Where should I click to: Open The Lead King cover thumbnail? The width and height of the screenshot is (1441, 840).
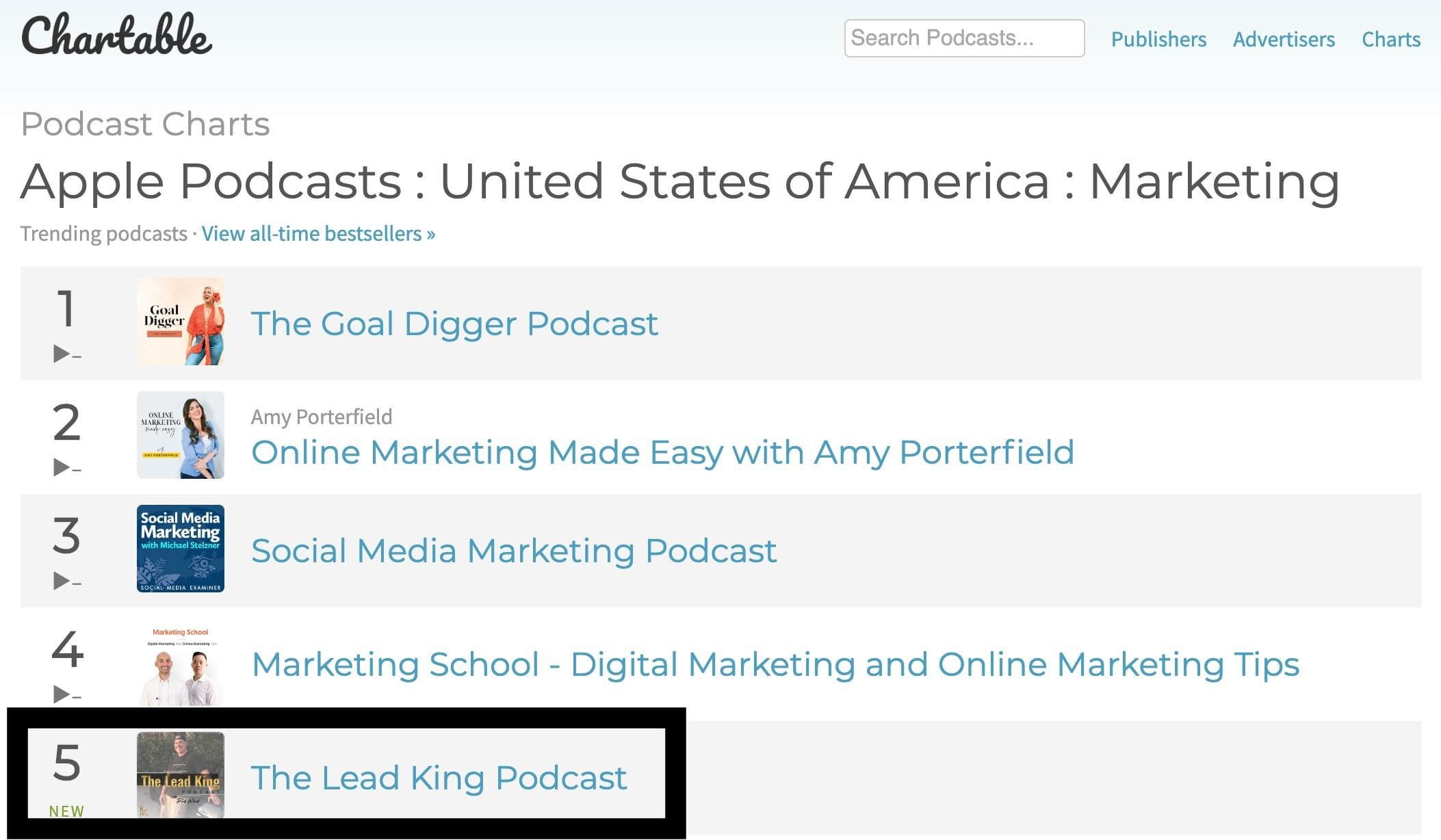[181, 775]
